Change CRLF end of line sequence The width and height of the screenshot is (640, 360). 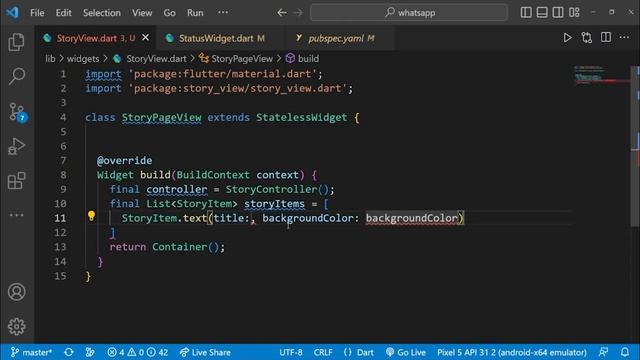[323, 352]
